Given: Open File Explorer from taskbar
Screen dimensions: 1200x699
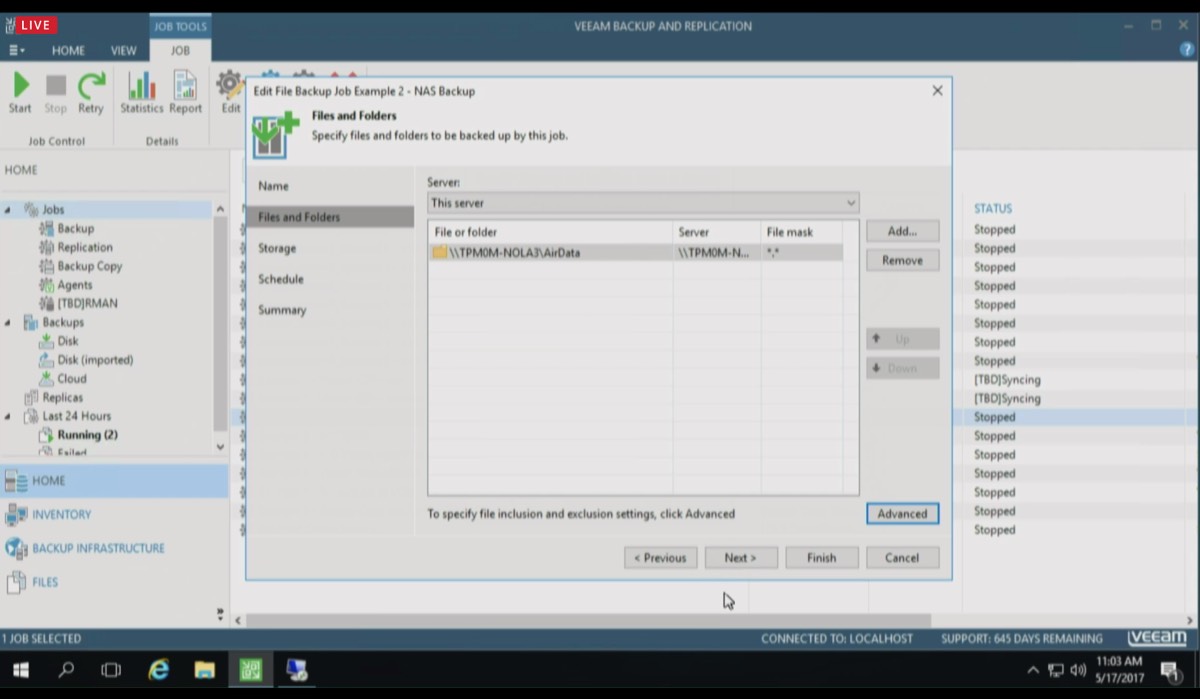Looking at the screenshot, I should (204, 670).
